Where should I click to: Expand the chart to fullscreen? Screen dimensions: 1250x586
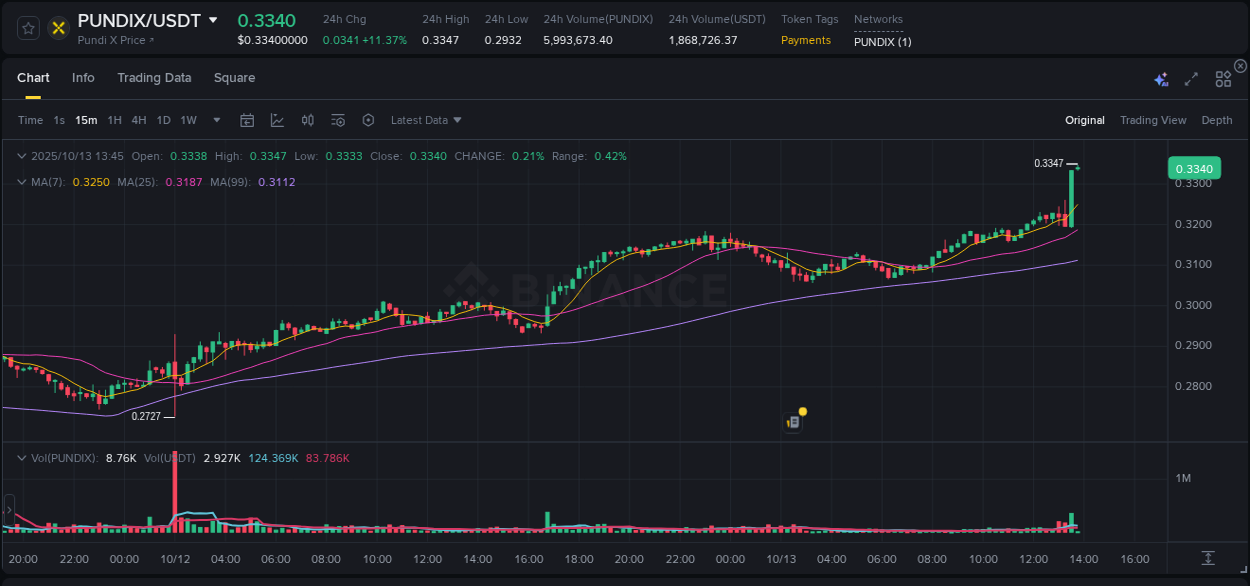(1190, 78)
